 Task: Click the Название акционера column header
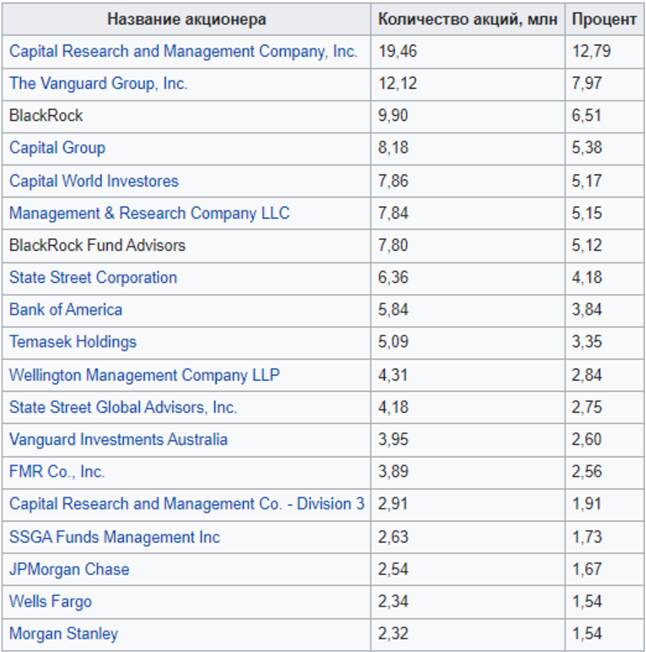(x=187, y=19)
